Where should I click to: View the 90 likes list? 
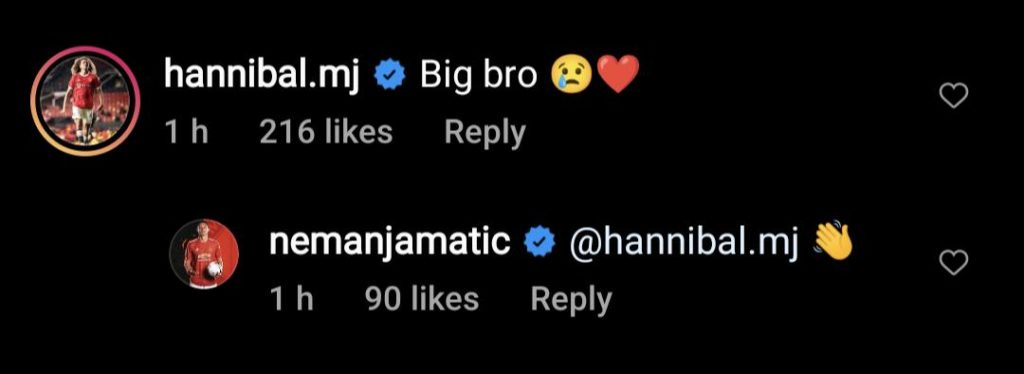421,299
